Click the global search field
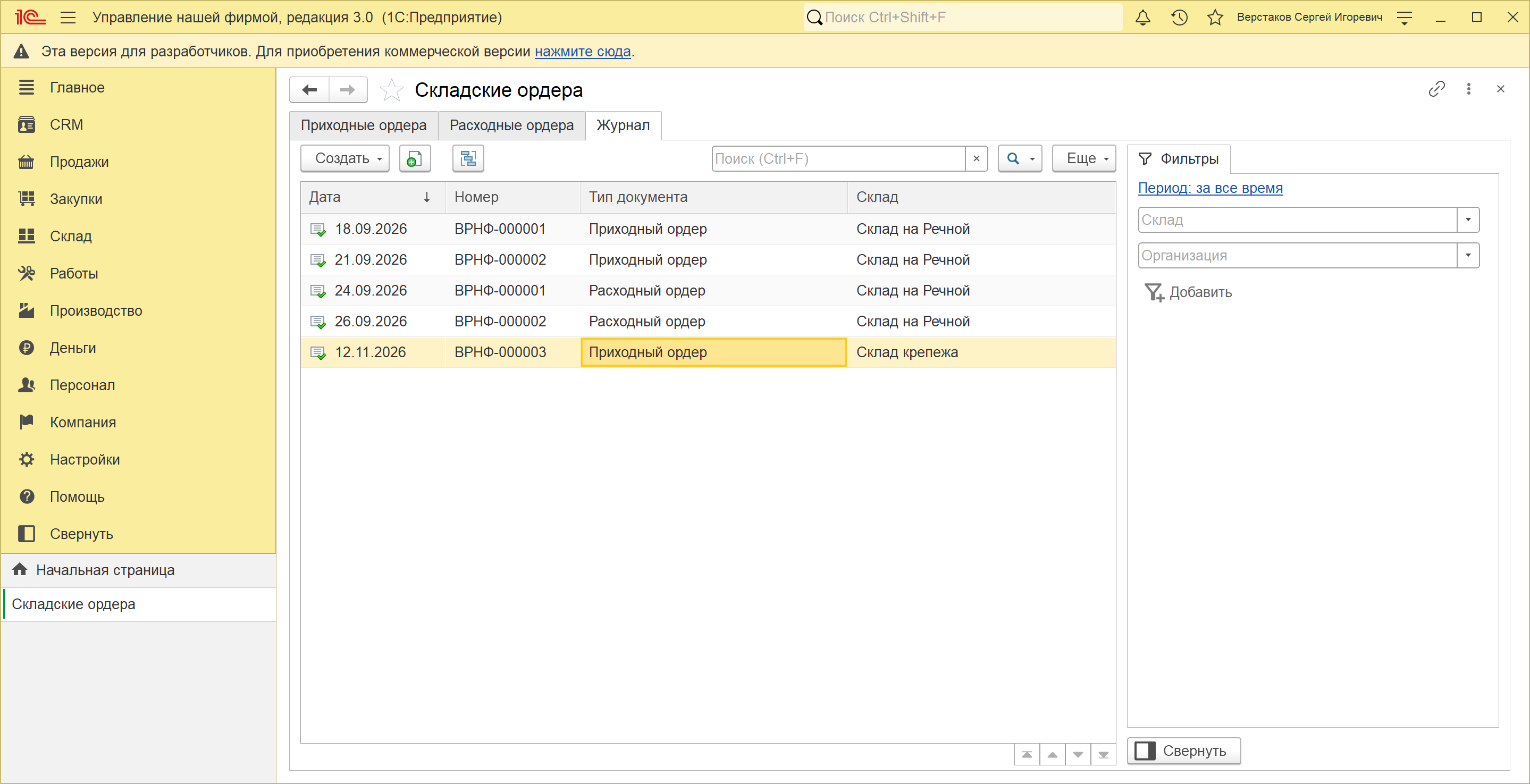This screenshot has width=1530, height=784. 963,17
